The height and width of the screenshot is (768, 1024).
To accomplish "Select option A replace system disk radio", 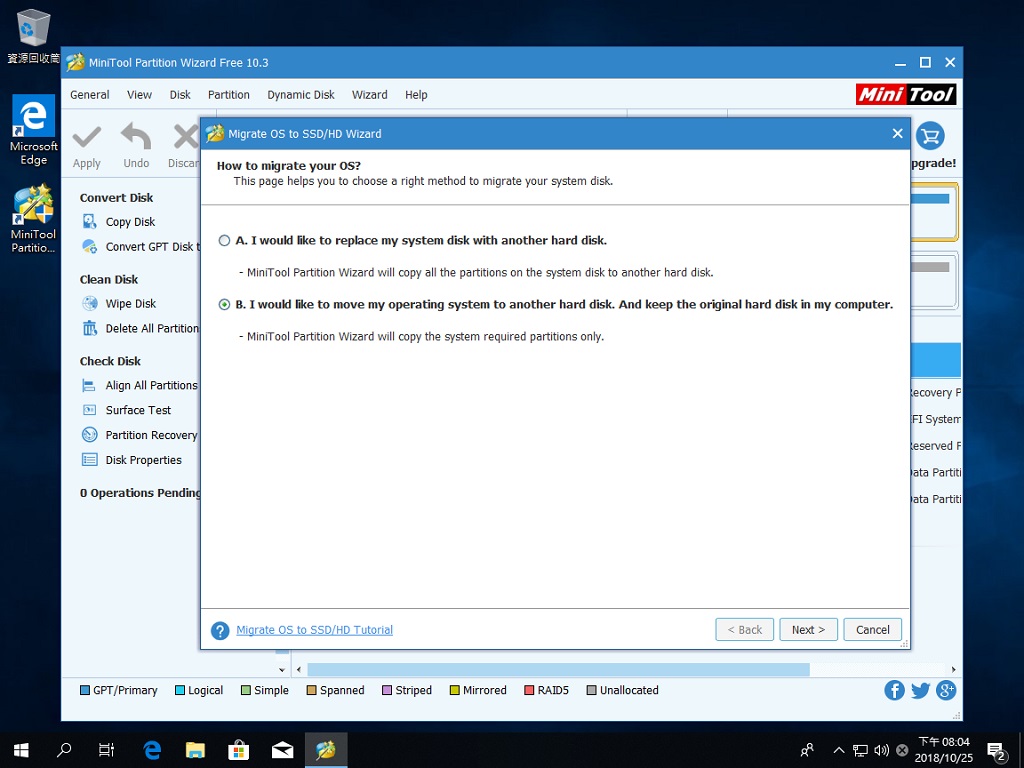I will pos(224,240).
